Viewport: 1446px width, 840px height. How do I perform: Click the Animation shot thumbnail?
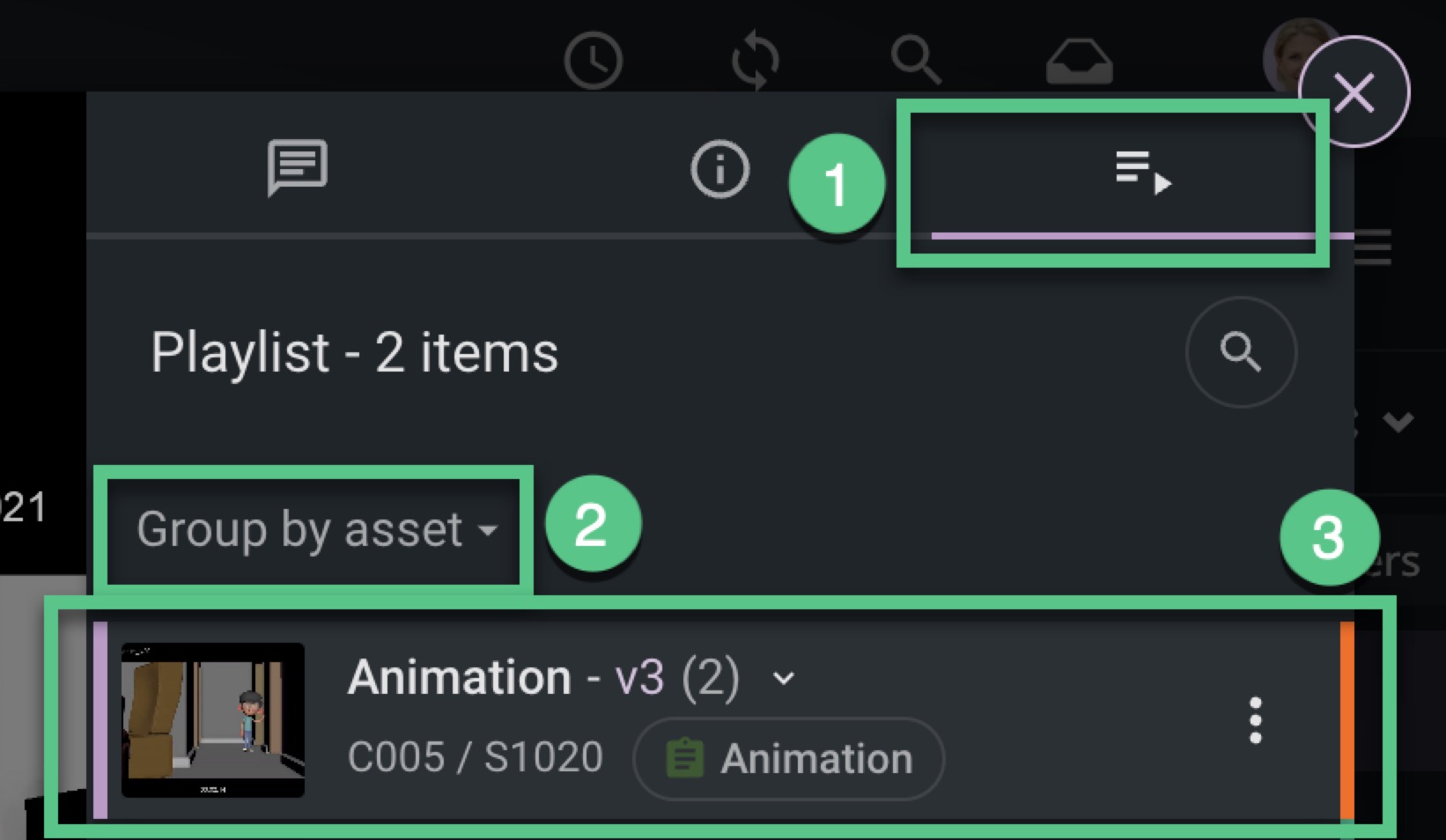213,720
